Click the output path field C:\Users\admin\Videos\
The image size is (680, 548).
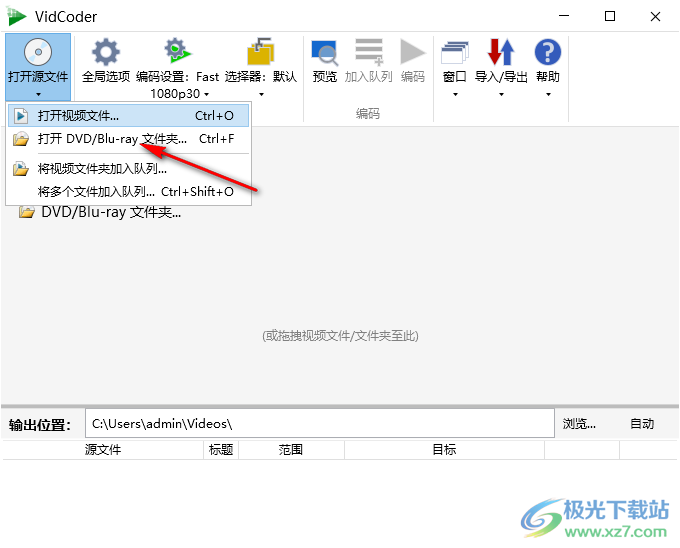pos(320,424)
